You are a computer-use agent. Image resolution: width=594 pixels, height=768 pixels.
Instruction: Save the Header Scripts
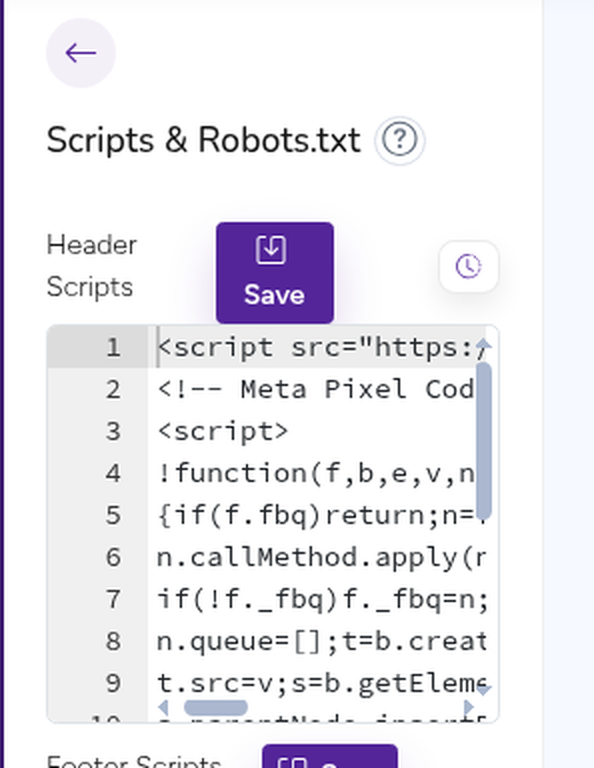tap(275, 273)
